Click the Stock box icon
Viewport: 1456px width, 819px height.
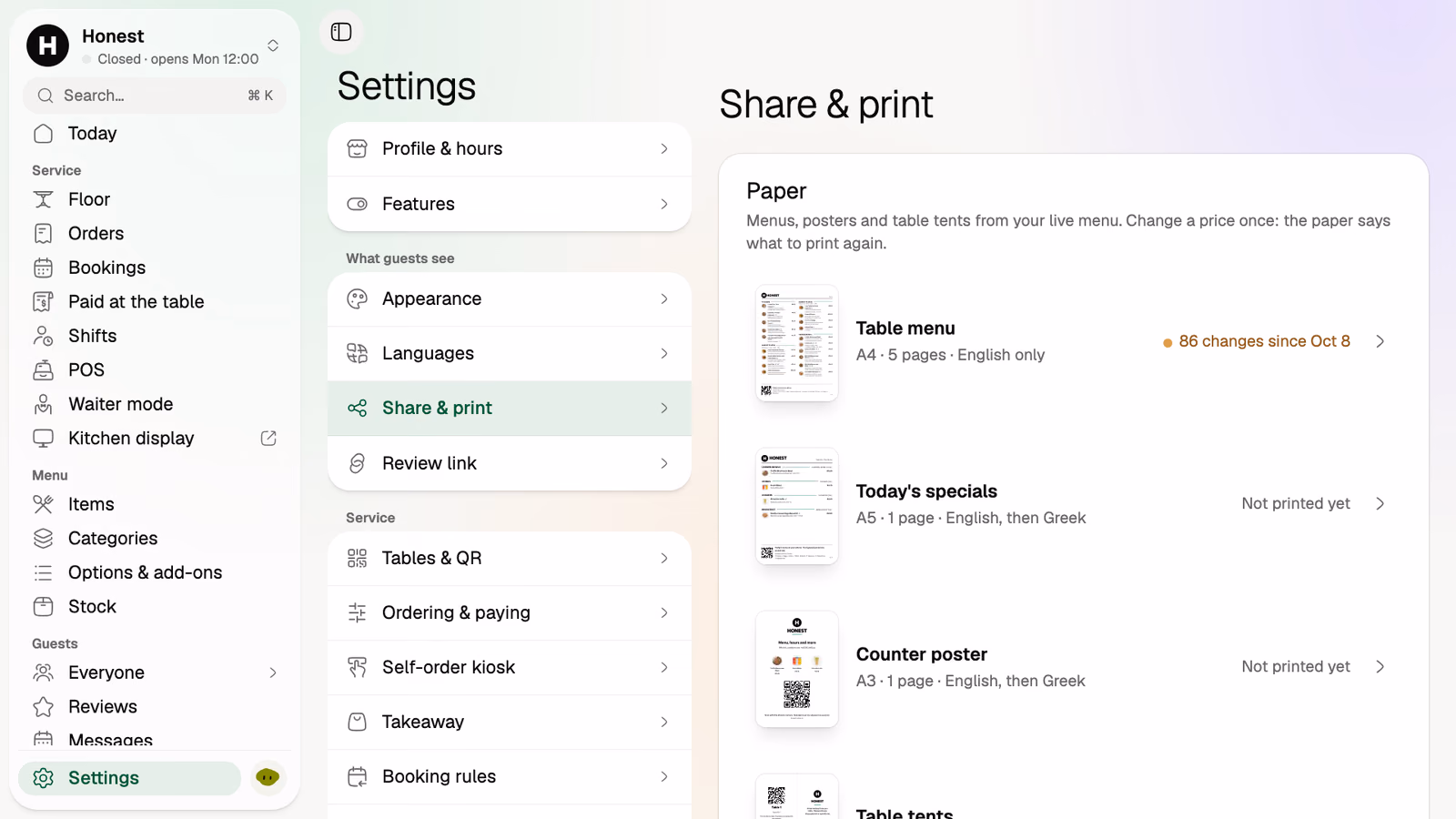click(43, 606)
